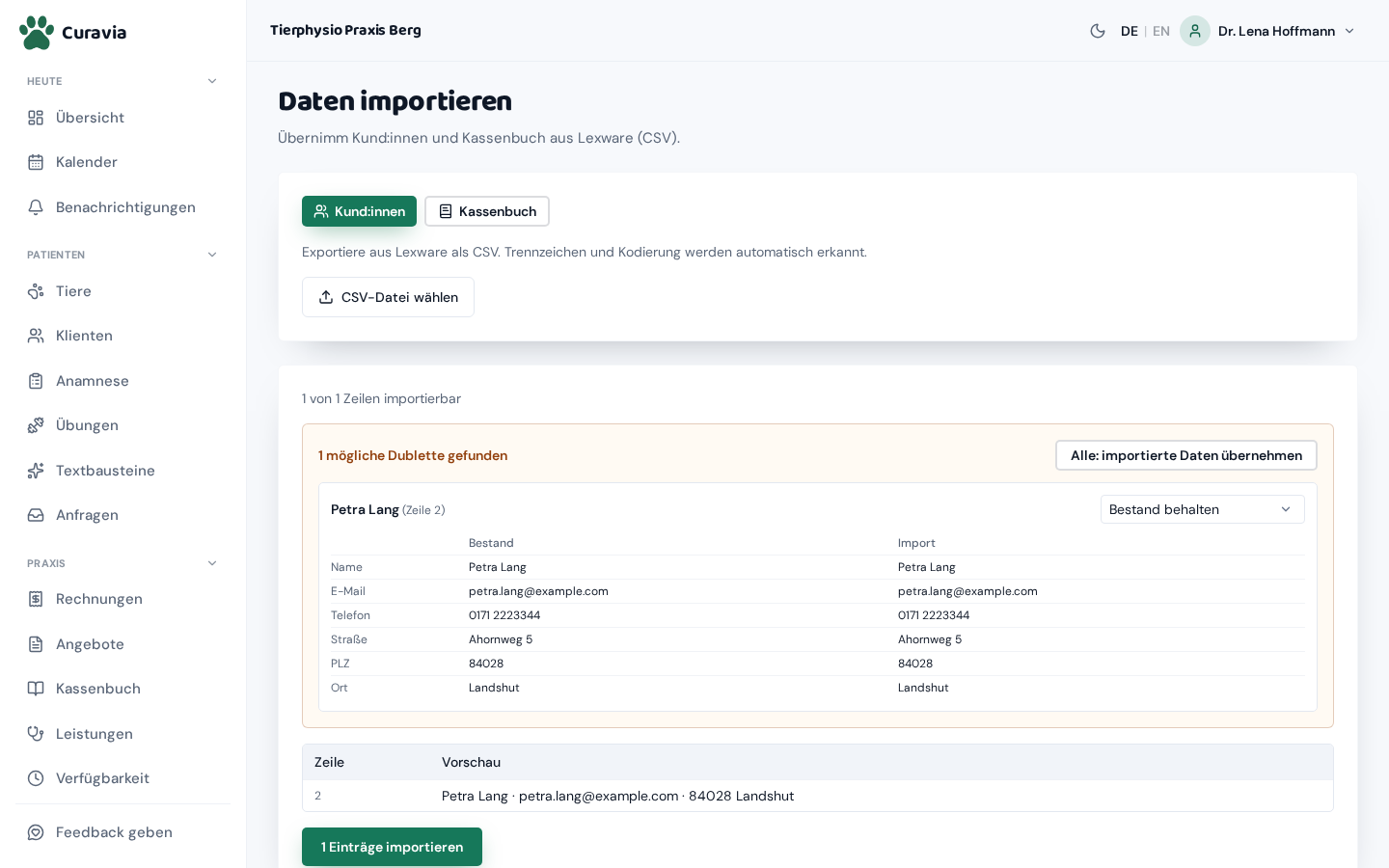Switch to the Kassenbuch import tab
Viewport: 1389px width, 868px height.
click(487, 211)
